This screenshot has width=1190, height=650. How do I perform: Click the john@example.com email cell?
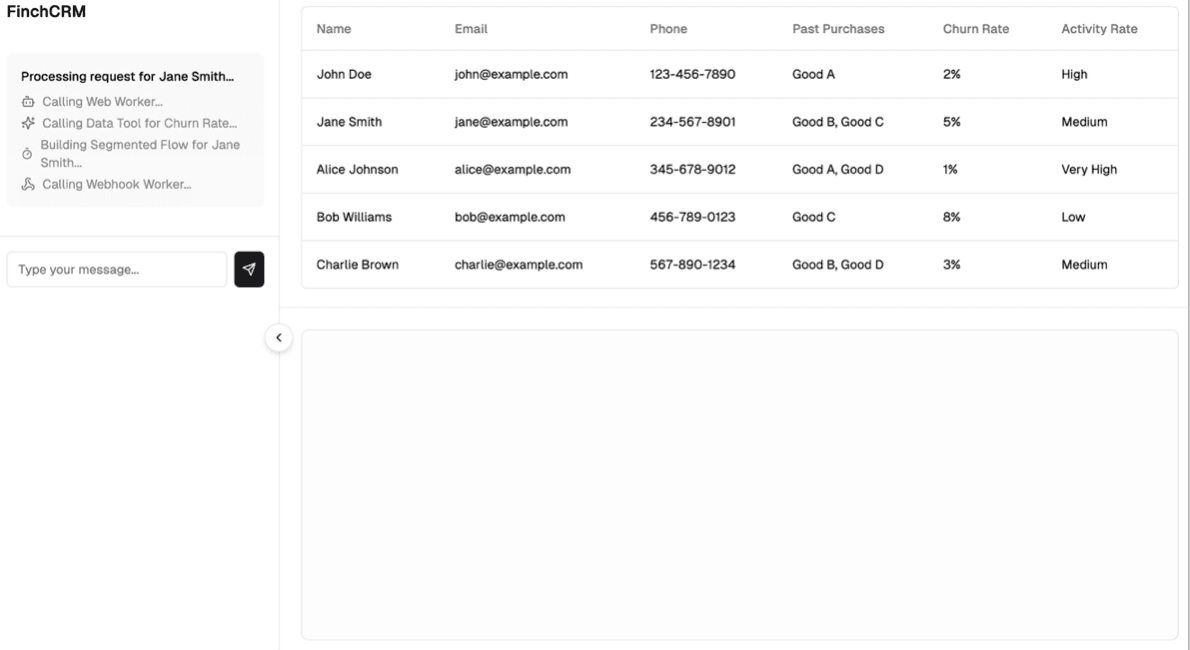(x=511, y=74)
